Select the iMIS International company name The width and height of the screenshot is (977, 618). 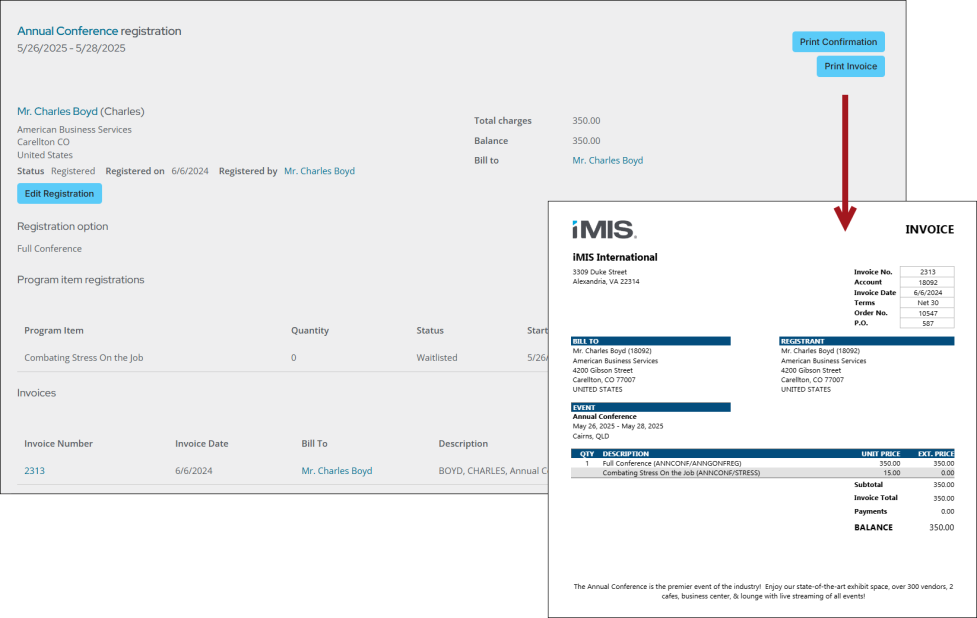tap(614, 257)
